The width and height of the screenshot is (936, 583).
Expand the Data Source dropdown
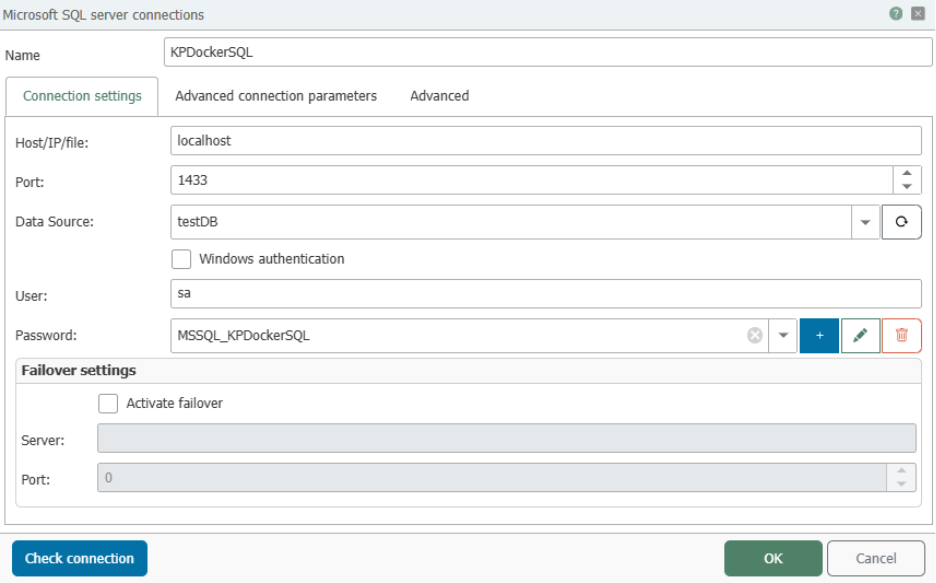(866, 222)
